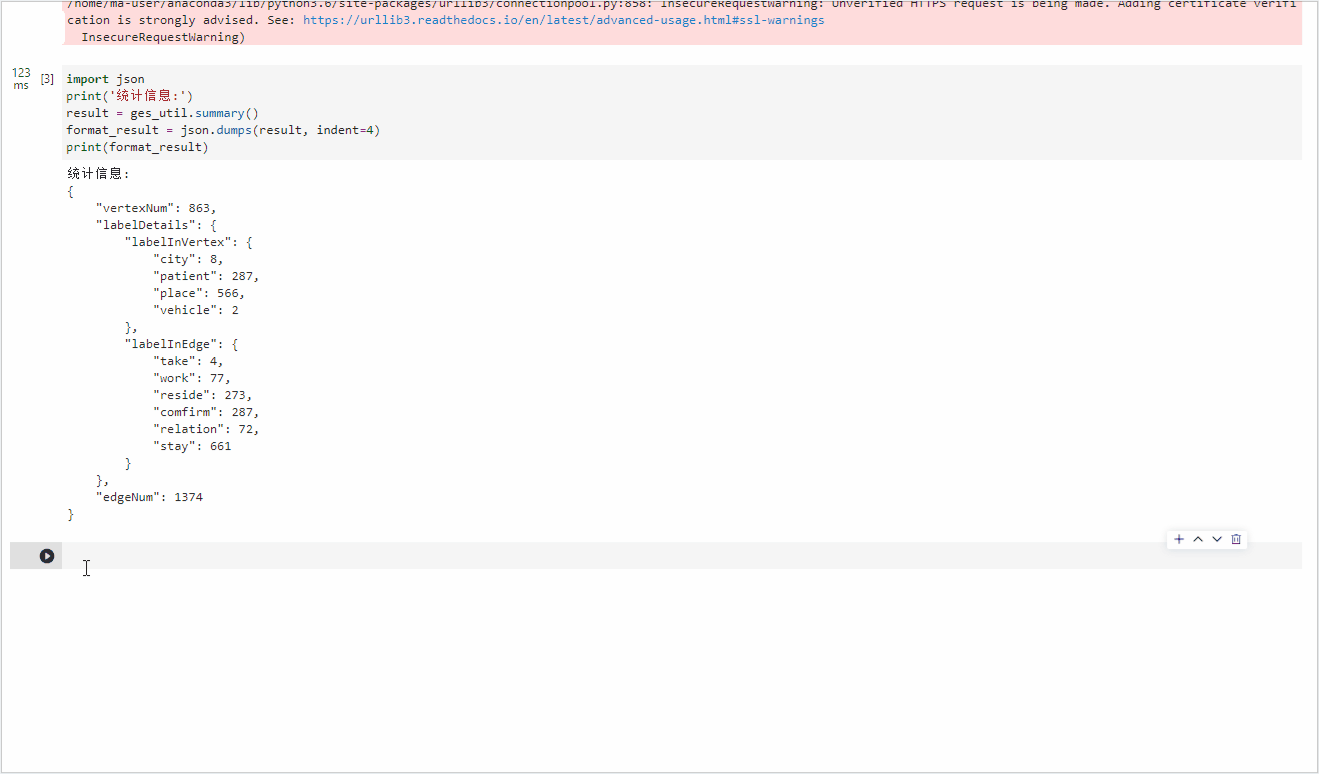Delete the cell using the trash icon
The image size is (1319, 774).
pos(1236,539)
